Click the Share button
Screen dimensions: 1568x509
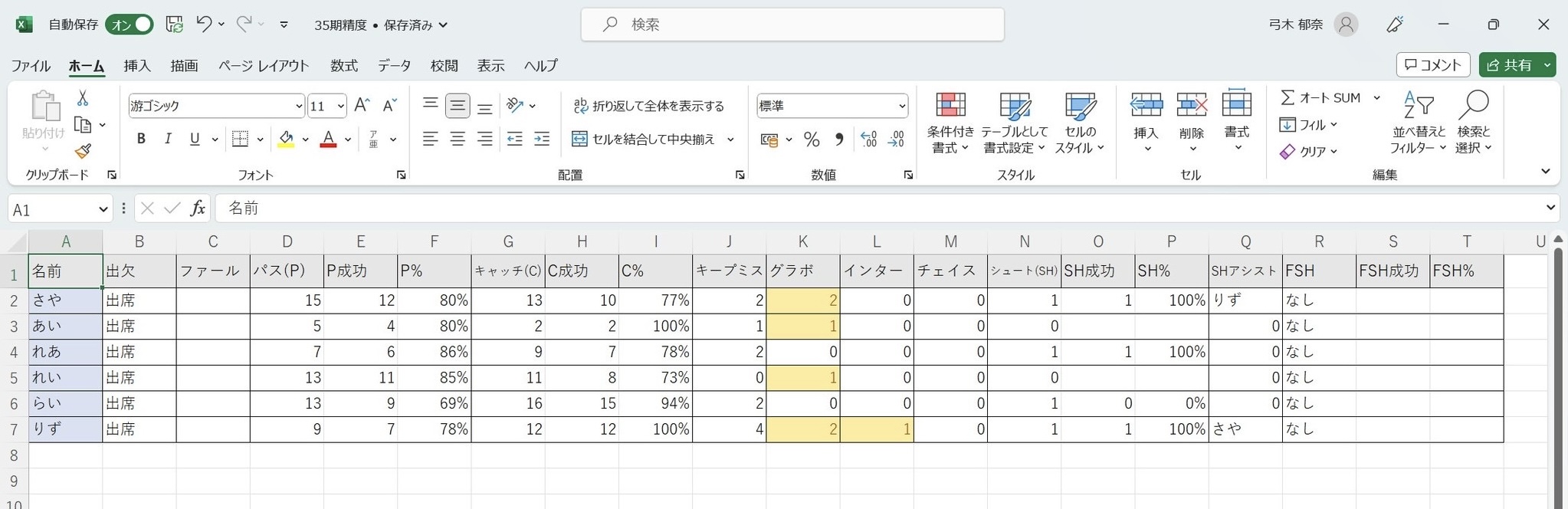tap(1509, 65)
